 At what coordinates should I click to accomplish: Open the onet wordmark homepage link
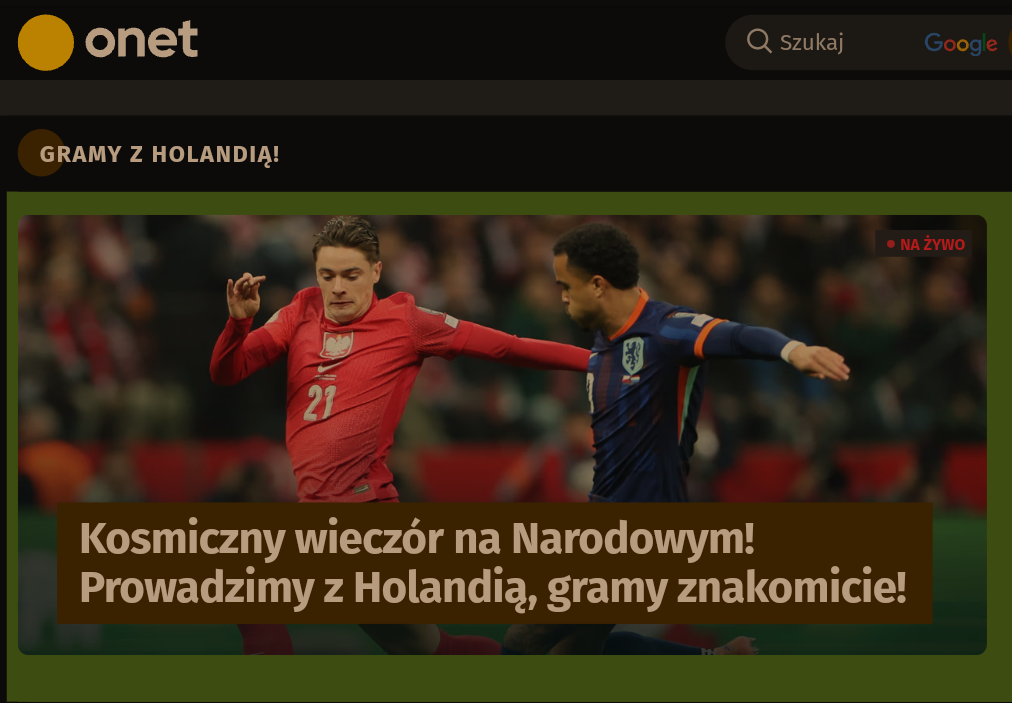coord(141,40)
